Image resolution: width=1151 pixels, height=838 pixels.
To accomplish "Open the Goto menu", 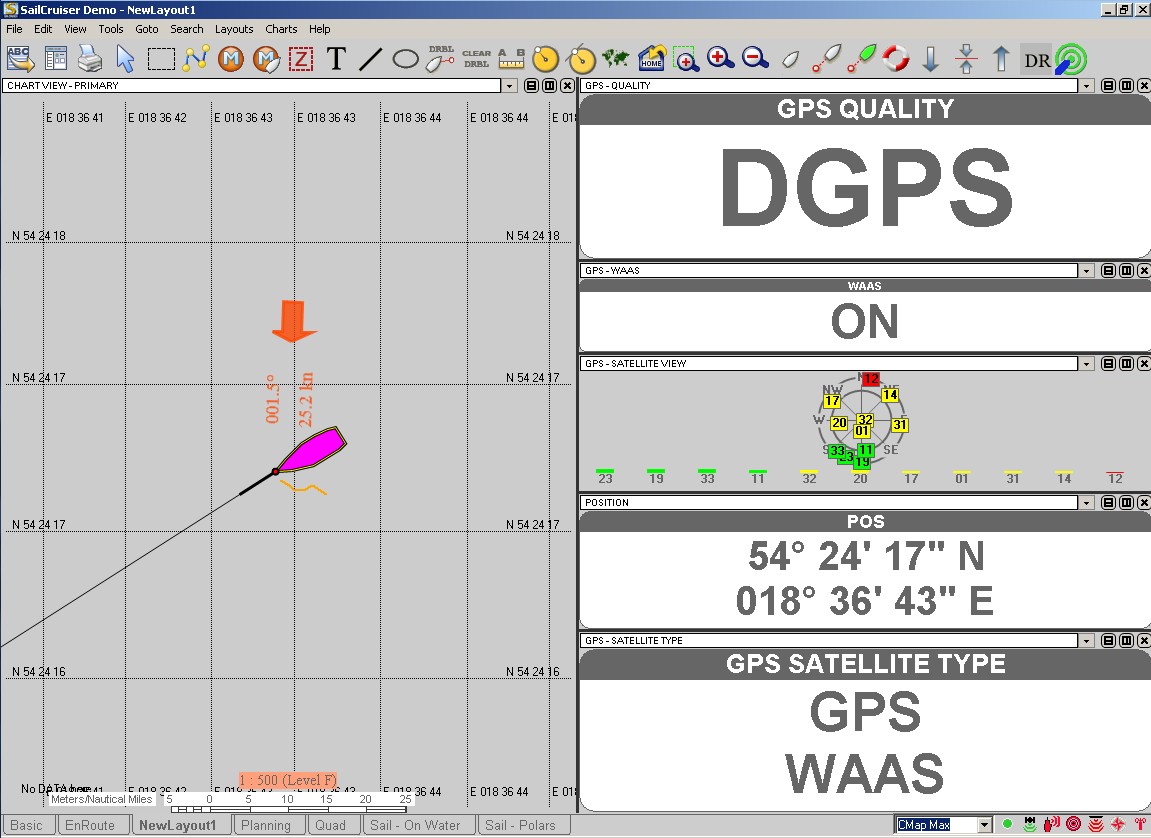I will pos(147,29).
